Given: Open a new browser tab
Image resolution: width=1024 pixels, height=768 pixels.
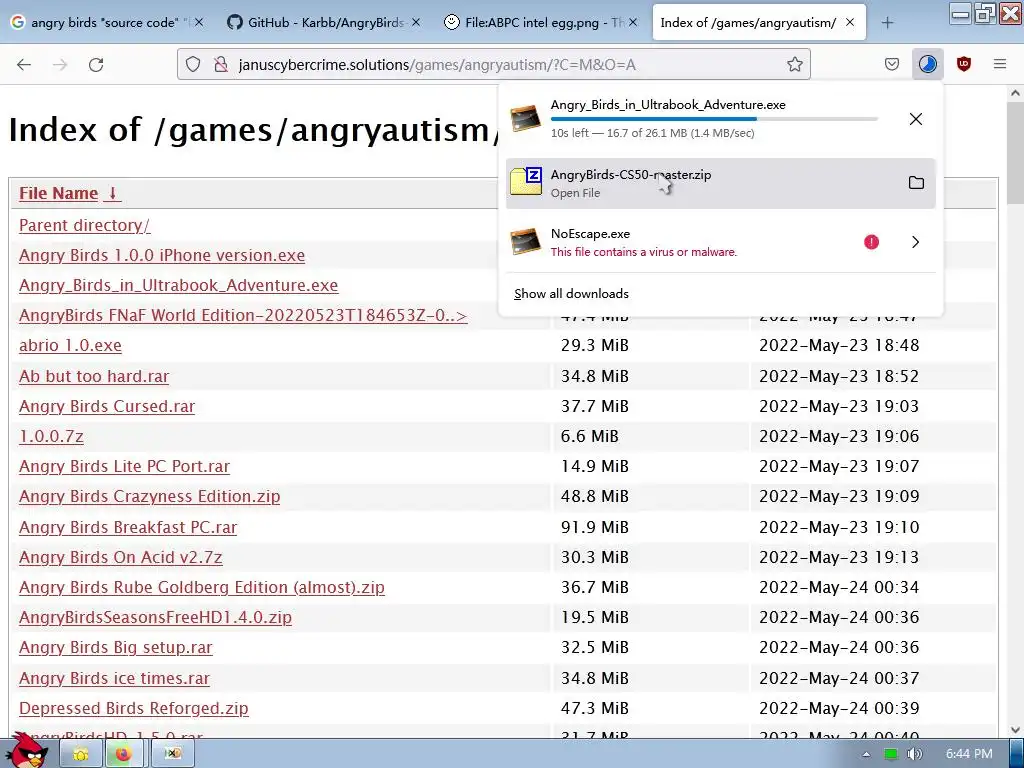Looking at the screenshot, I should point(887,23).
